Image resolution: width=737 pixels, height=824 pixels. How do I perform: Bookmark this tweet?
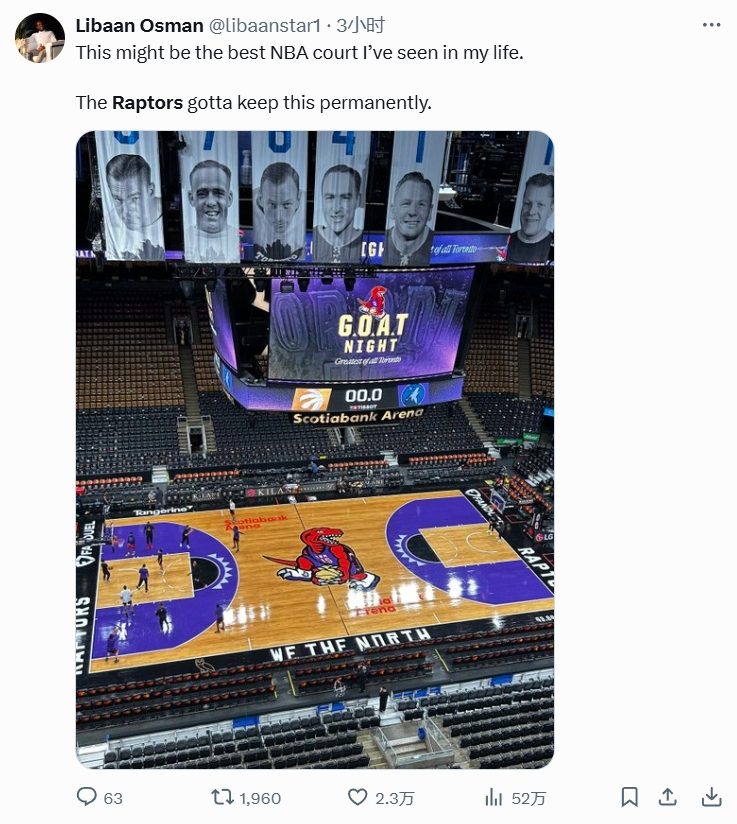(x=629, y=797)
